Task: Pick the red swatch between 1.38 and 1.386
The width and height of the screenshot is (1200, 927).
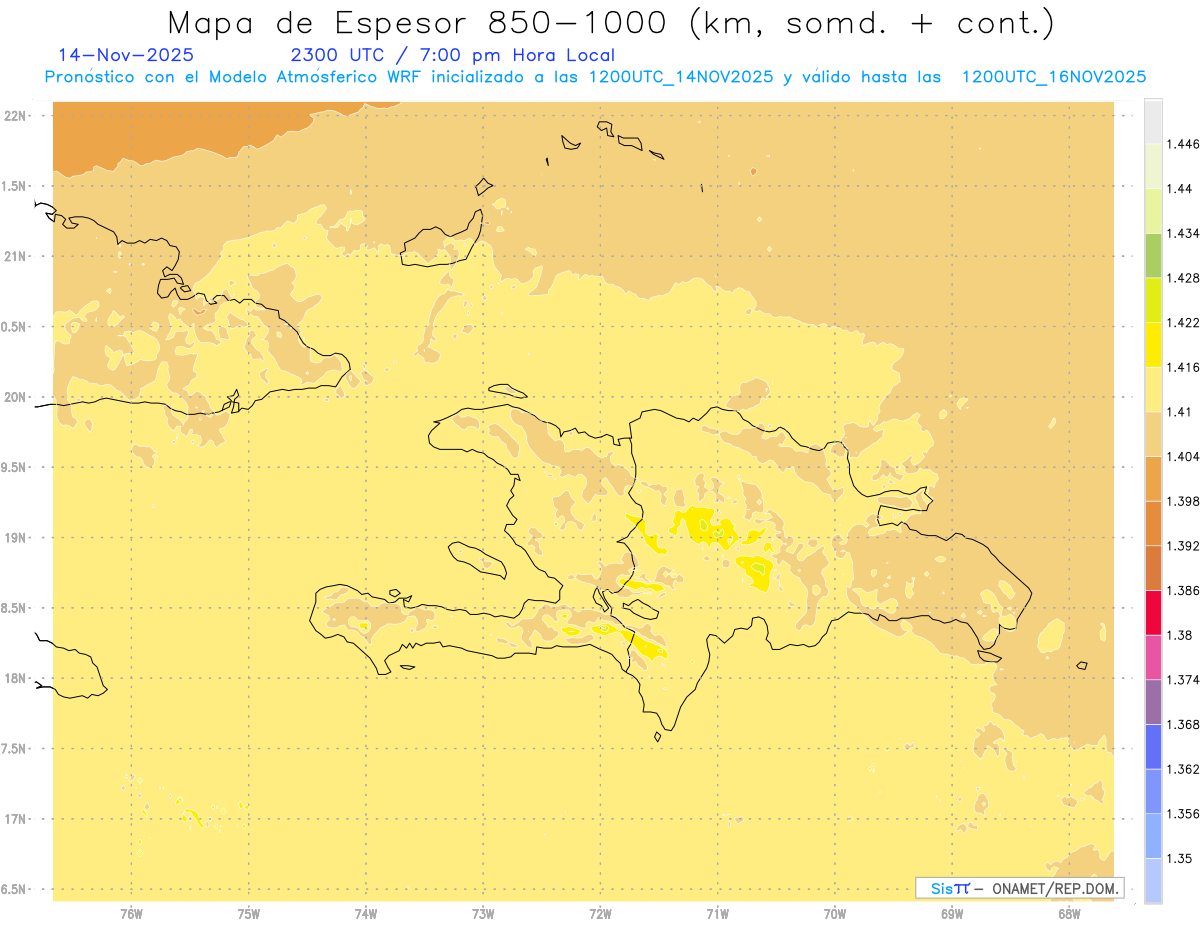Action: (x=1153, y=613)
